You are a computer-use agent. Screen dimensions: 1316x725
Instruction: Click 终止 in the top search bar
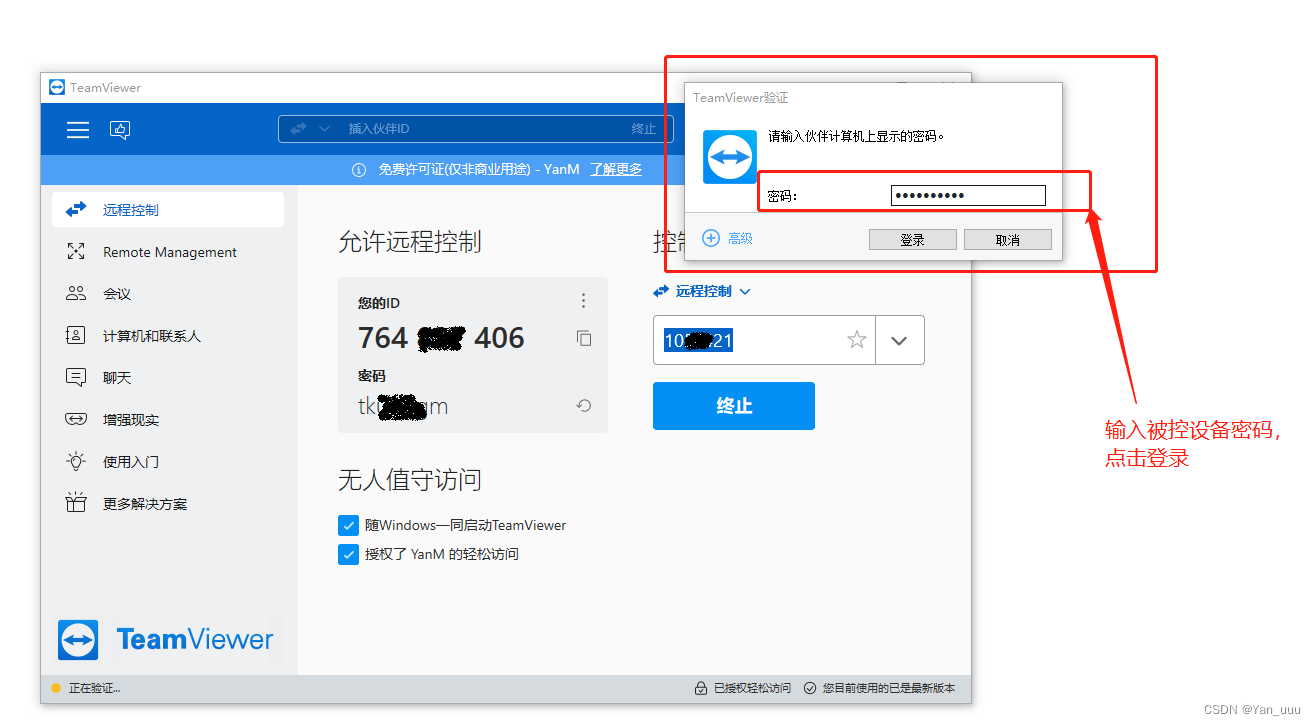click(644, 129)
